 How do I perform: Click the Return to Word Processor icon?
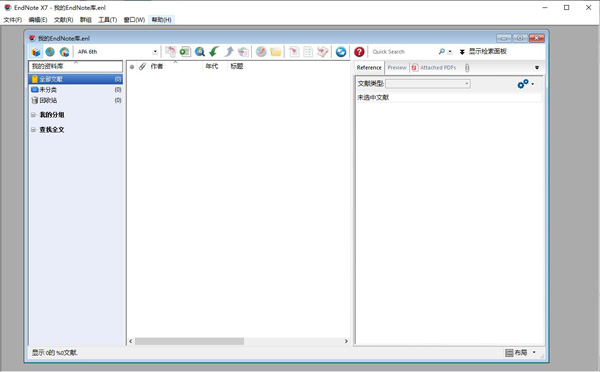tap(323, 52)
